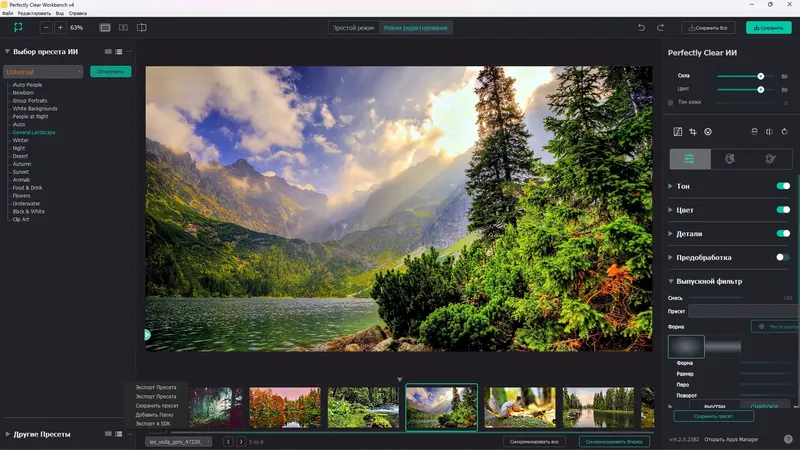Screen dimensions: 800x450
Task: Select the Crop tool
Action: pyautogui.click(x=693, y=132)
